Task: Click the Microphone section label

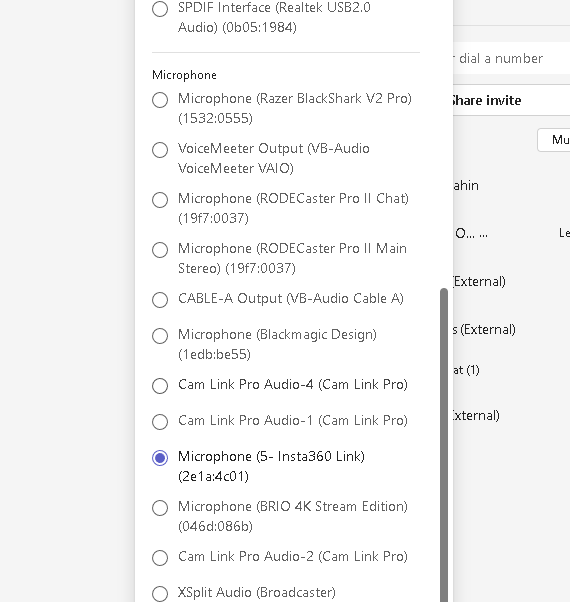Action: point(184,75)
